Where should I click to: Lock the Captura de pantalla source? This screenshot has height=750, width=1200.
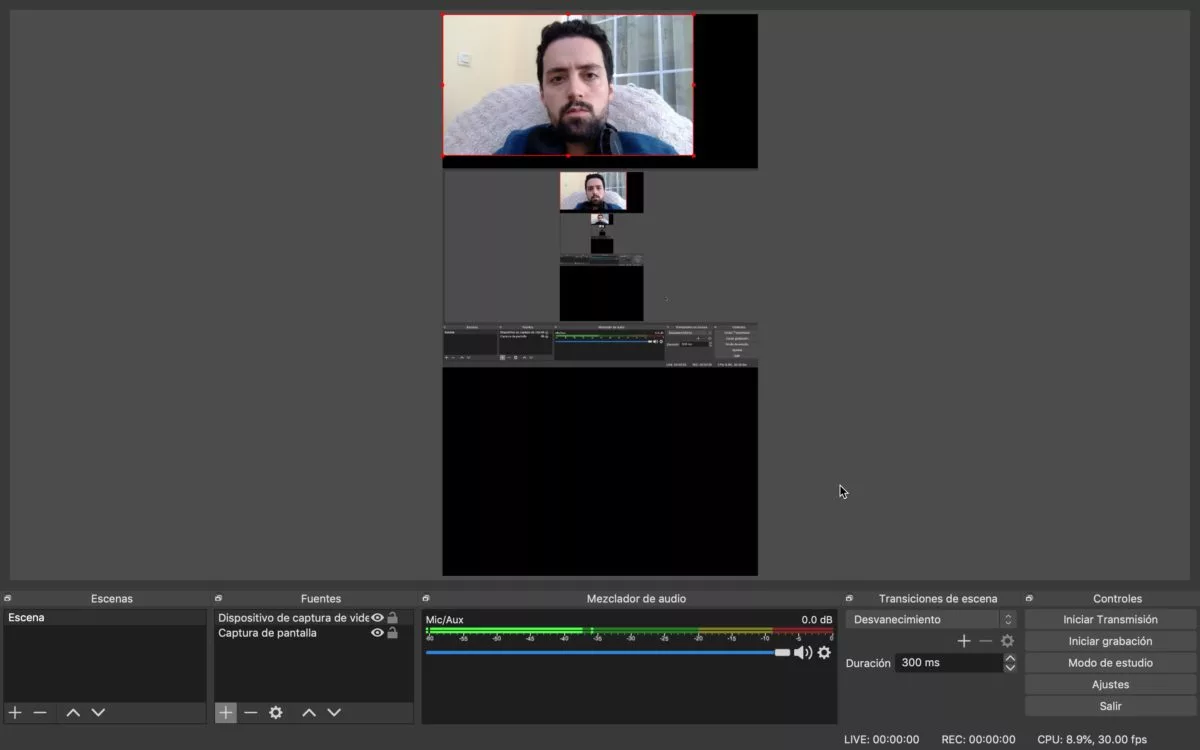(392, 633)
